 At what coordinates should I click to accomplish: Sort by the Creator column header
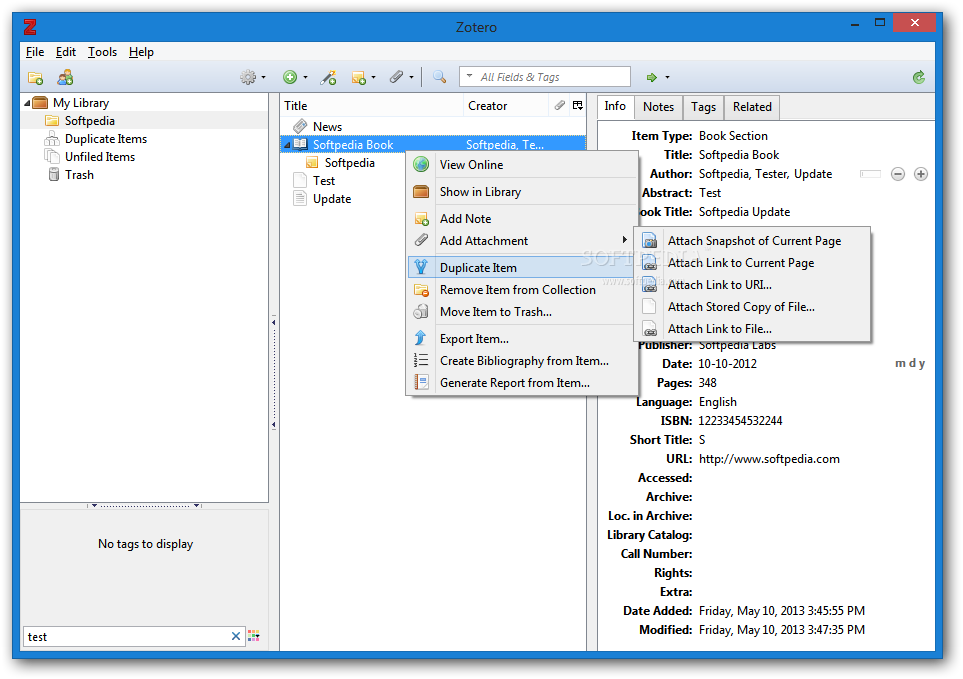tap(505, 106)
